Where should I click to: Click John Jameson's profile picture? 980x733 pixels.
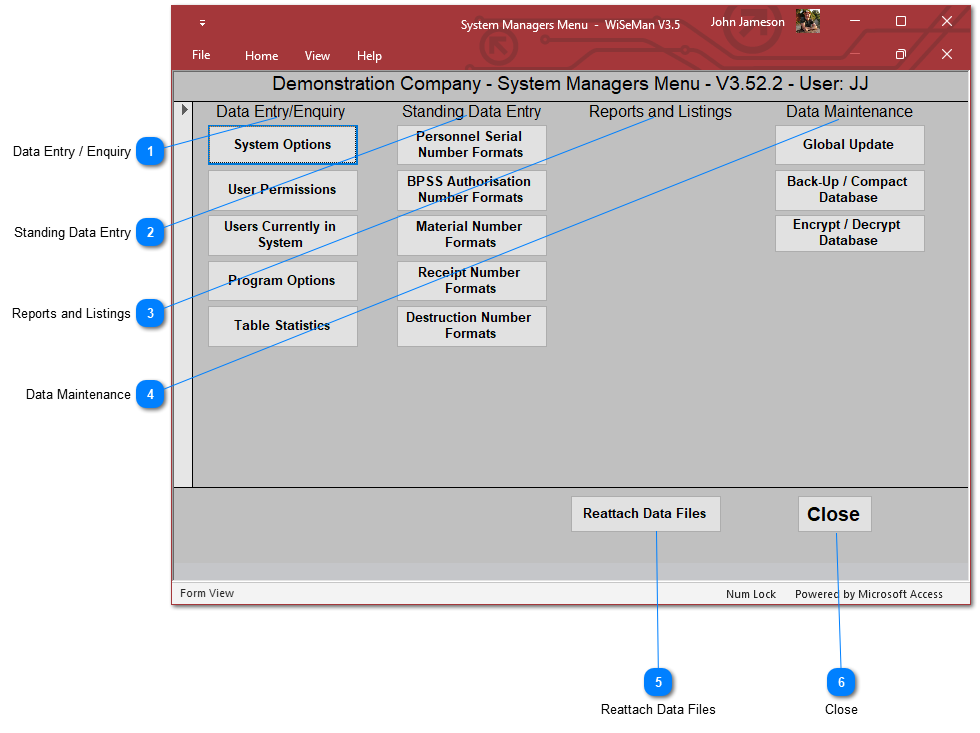pyautogui.click(x=808, y=22)
